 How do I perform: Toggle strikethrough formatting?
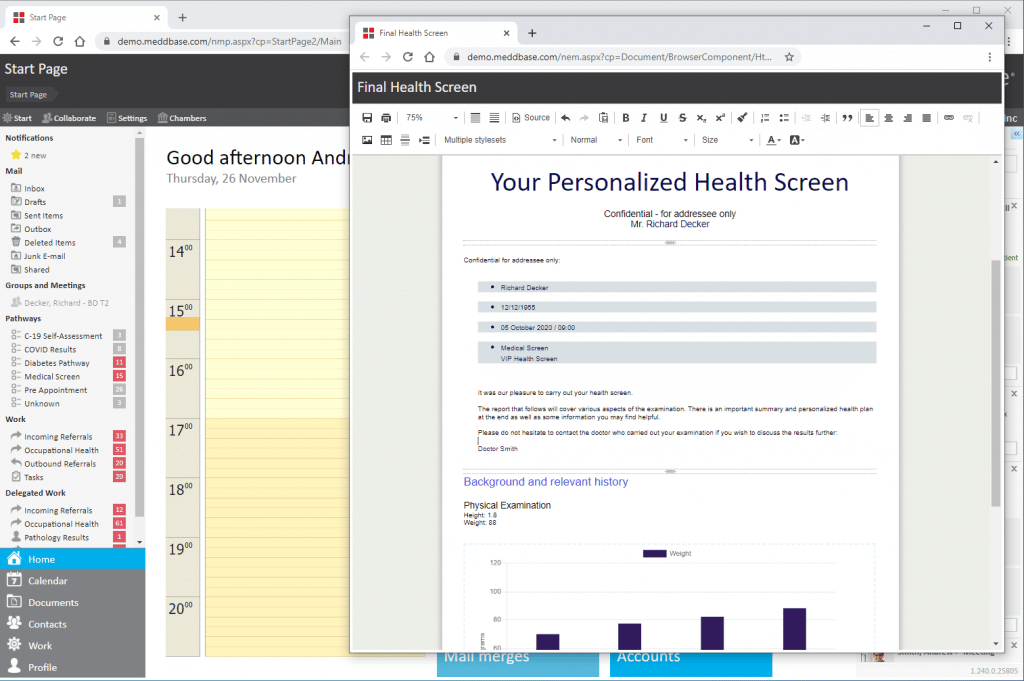coord(683,117)
